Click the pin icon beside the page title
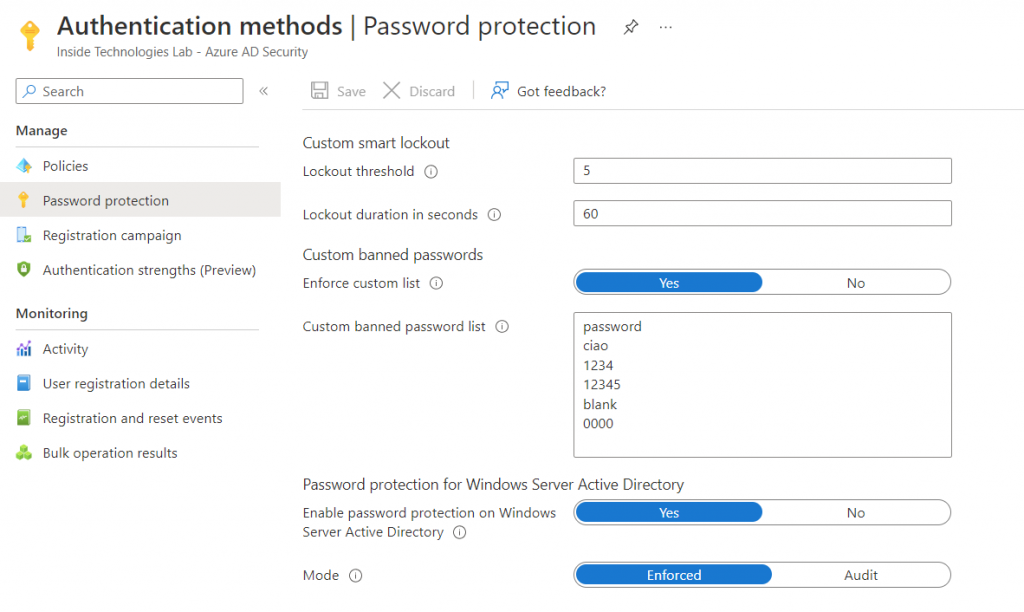 [x=630, y=27]
